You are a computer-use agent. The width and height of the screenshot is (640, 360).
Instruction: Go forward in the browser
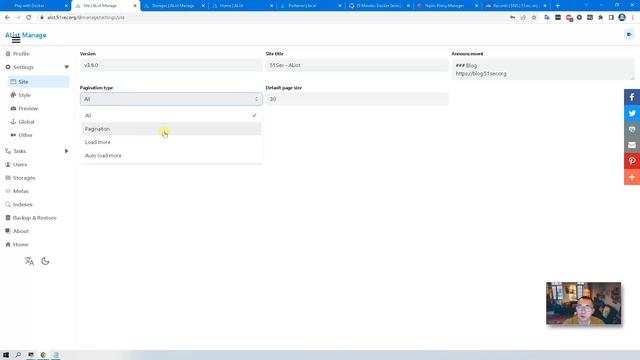coord(18,18)
